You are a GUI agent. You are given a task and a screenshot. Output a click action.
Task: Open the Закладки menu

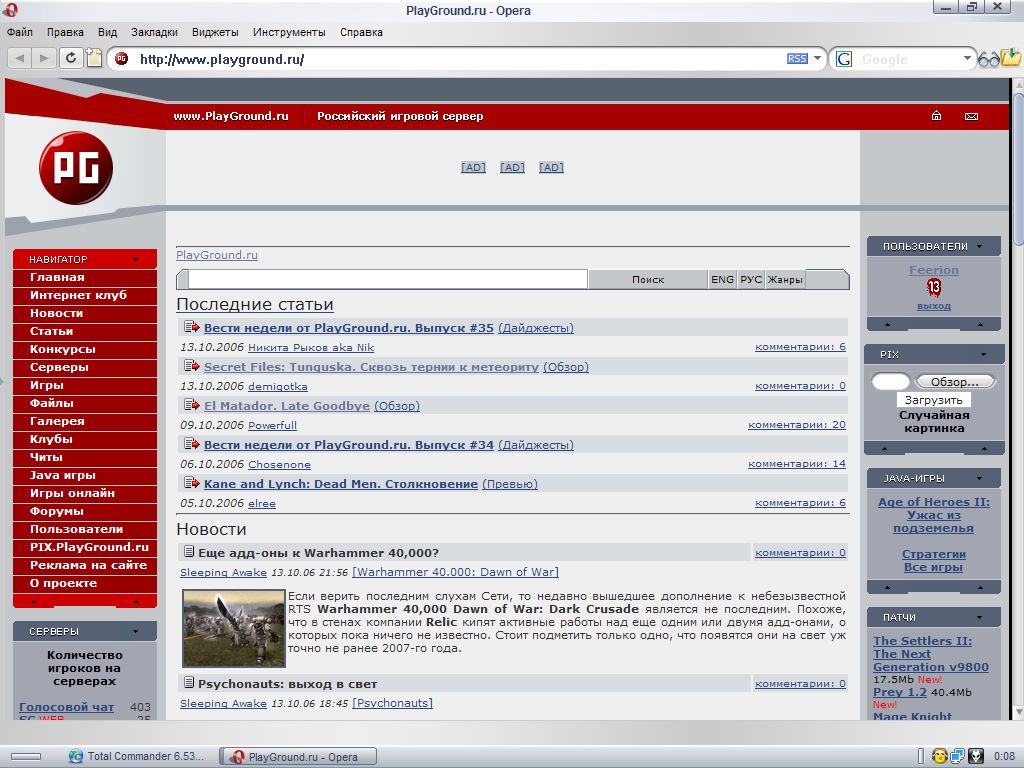pos(154,32)
